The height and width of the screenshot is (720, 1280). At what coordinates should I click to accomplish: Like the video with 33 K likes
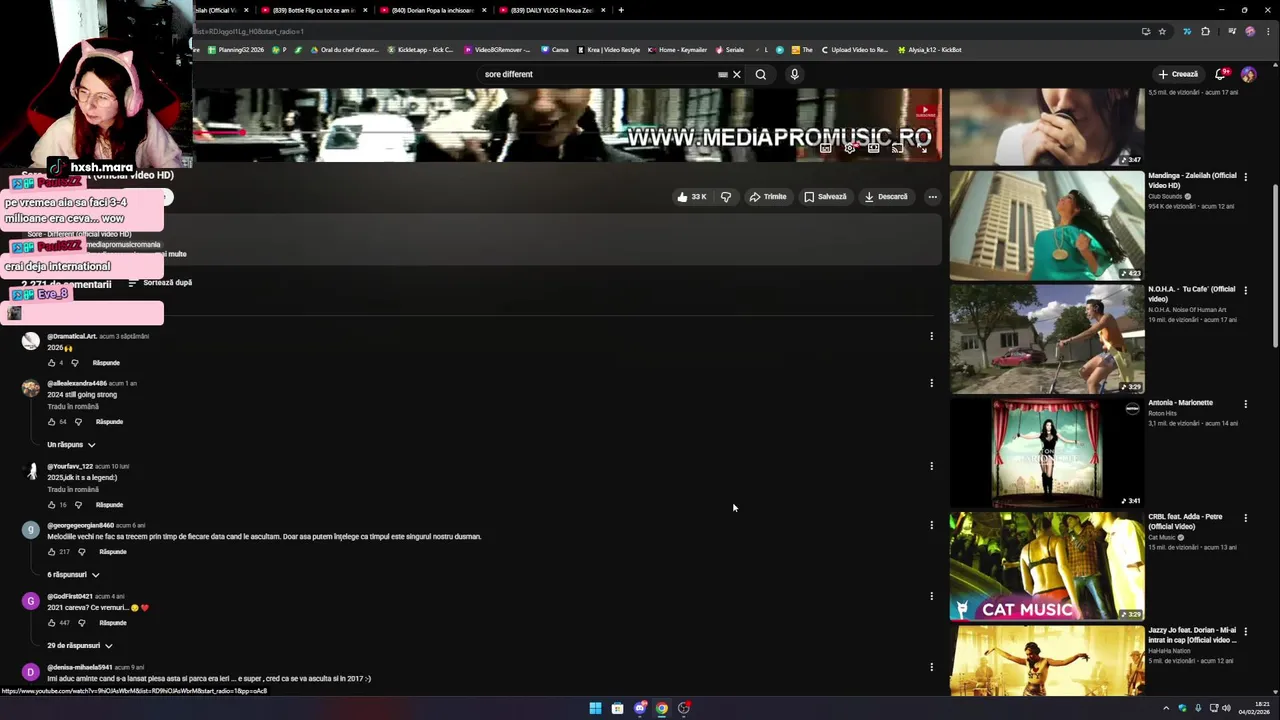[x=691, y=197]
